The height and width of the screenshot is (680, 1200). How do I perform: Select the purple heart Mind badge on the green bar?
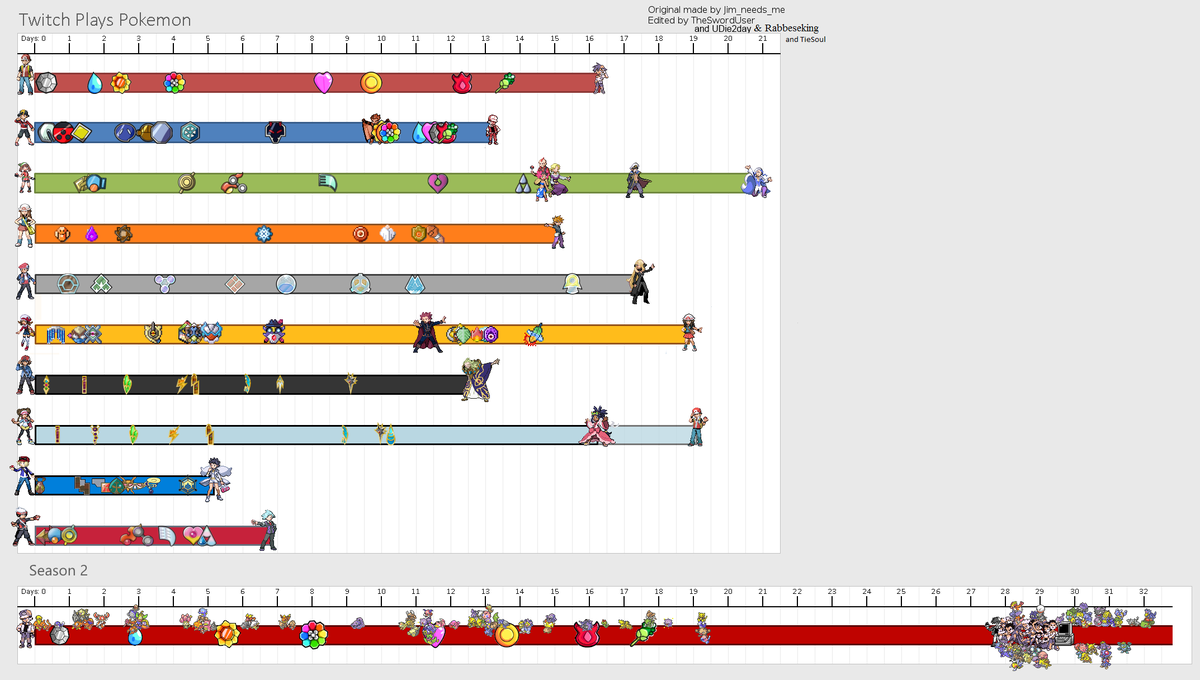pyautogui.click(x=437, y=183)
